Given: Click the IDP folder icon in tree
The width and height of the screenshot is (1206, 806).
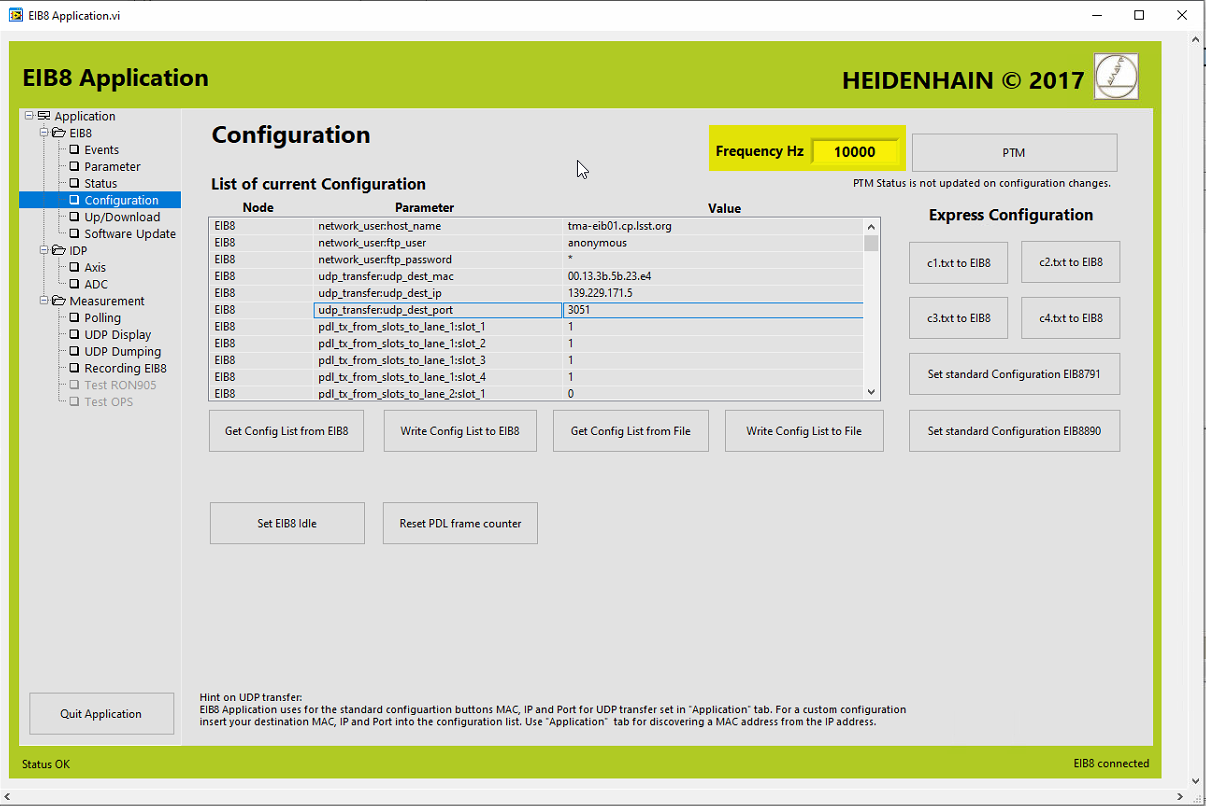Looking at the screenshot, I should pos(59,250).
